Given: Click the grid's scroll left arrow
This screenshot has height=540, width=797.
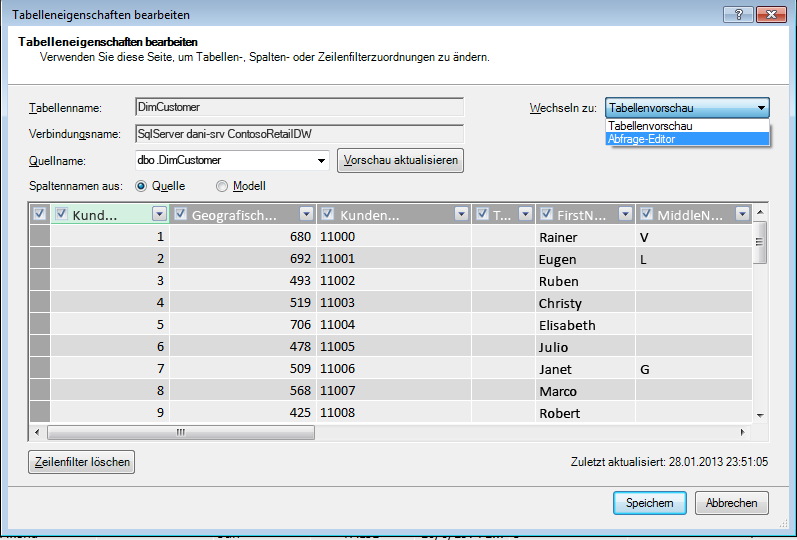Looking at the screenshot, I should [x=37, y=433].
